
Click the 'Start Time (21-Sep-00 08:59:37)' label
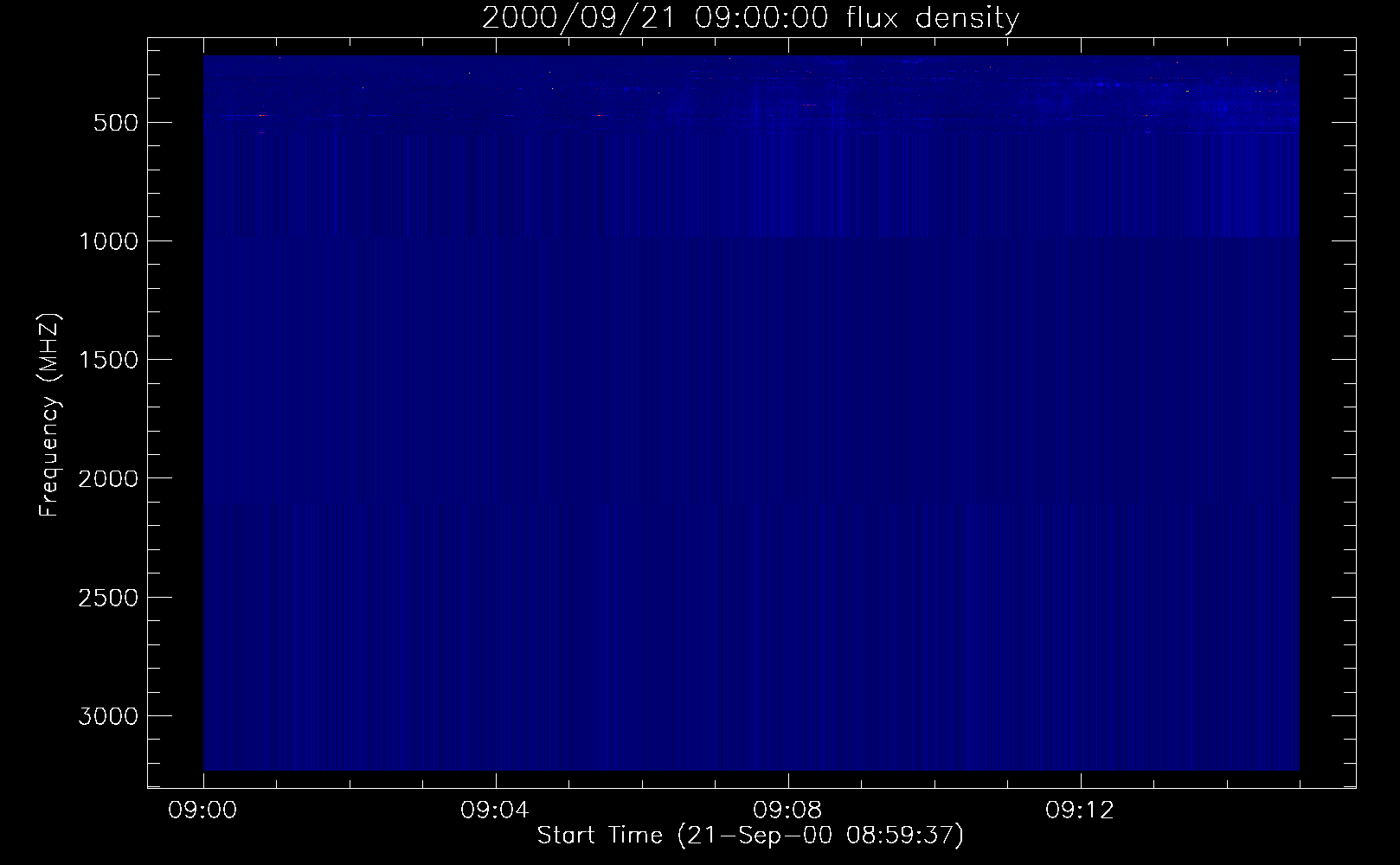pyautogui.click(x=750, y=836)
